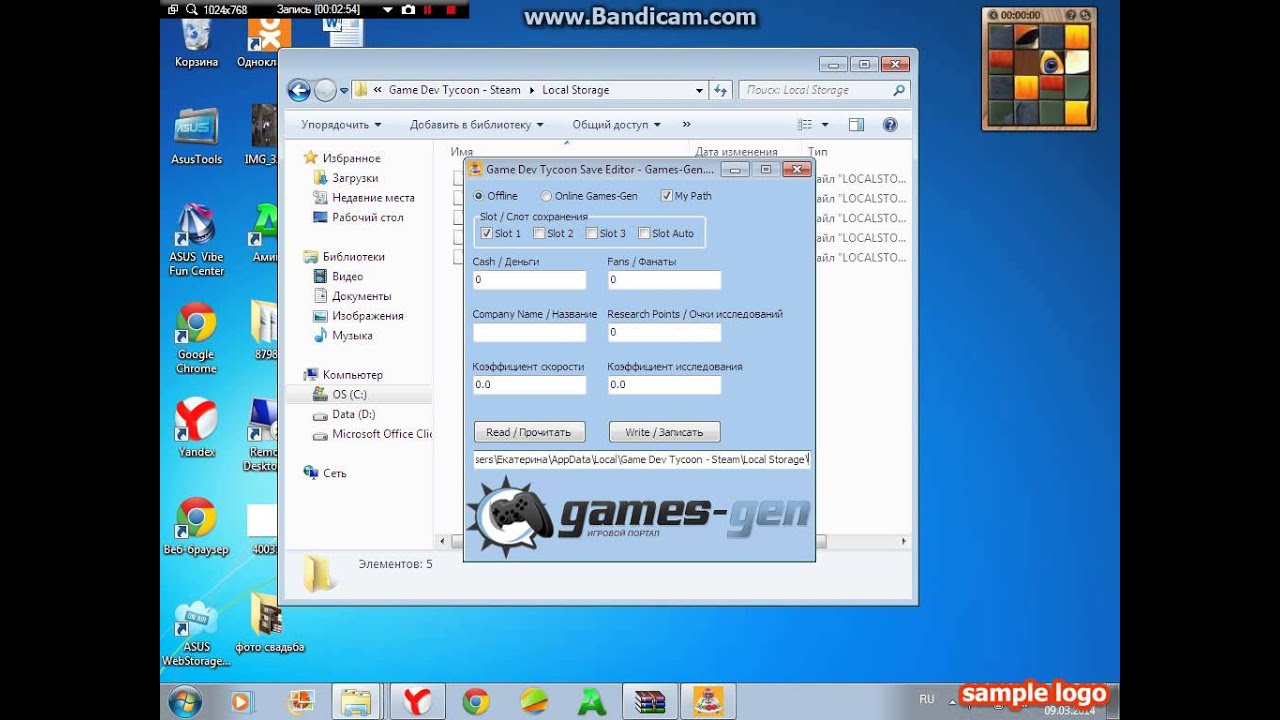Viewport: 1280px width, 720px height.
Task: Change the Explorer view mode icon
Action: (805, 125)
